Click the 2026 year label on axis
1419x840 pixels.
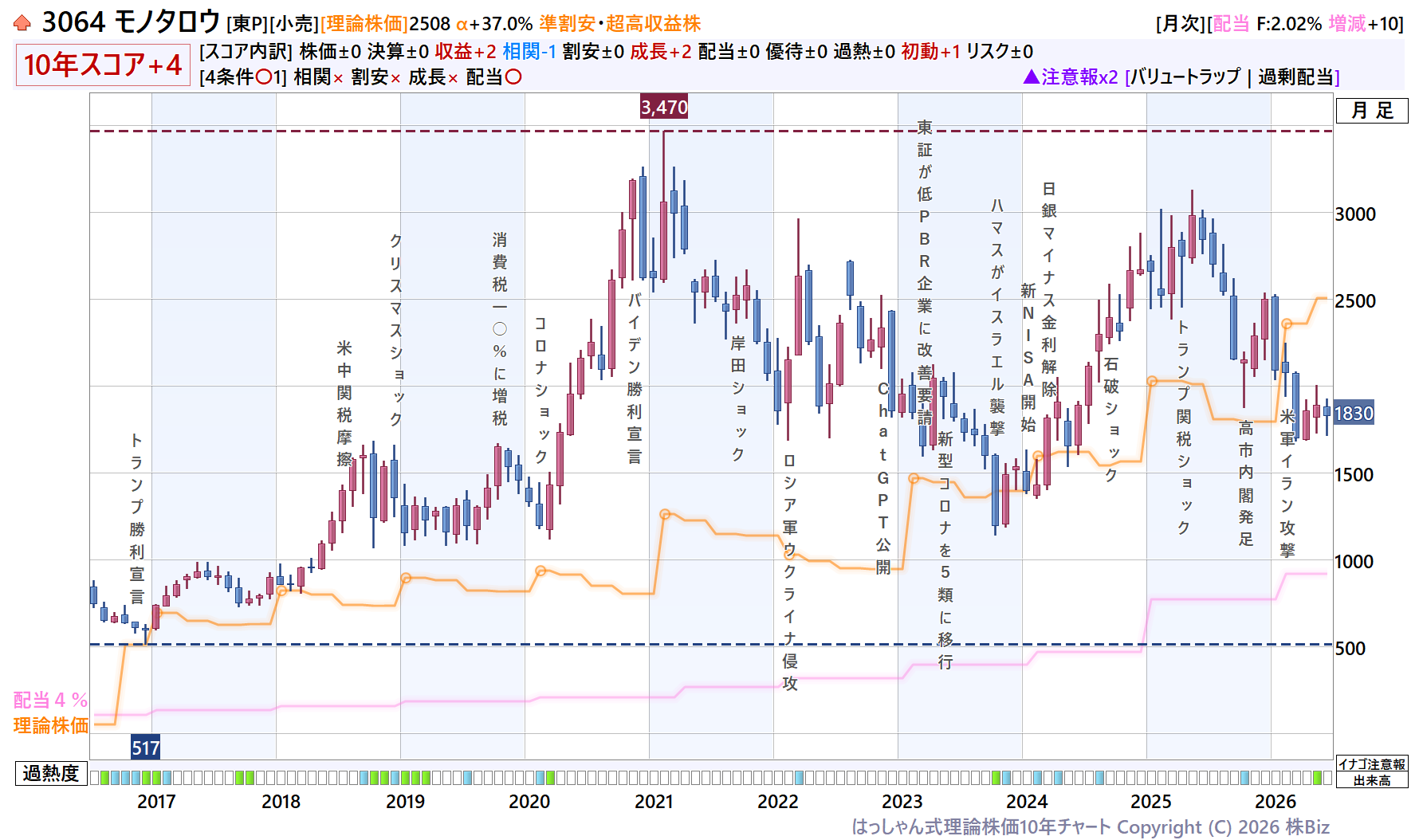(x=1276, y=802)
